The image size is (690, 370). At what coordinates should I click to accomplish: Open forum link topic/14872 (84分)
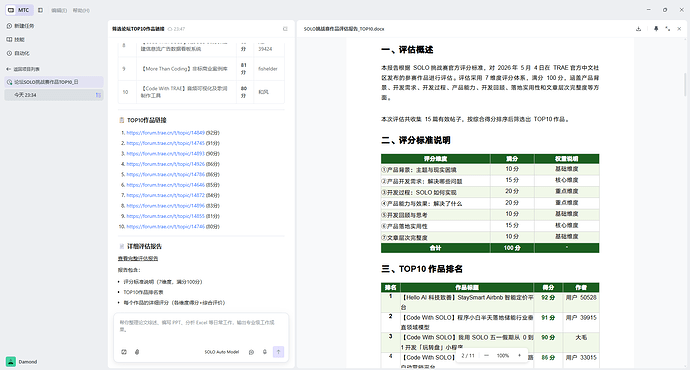pyautogui.click(x=165, y=195)
